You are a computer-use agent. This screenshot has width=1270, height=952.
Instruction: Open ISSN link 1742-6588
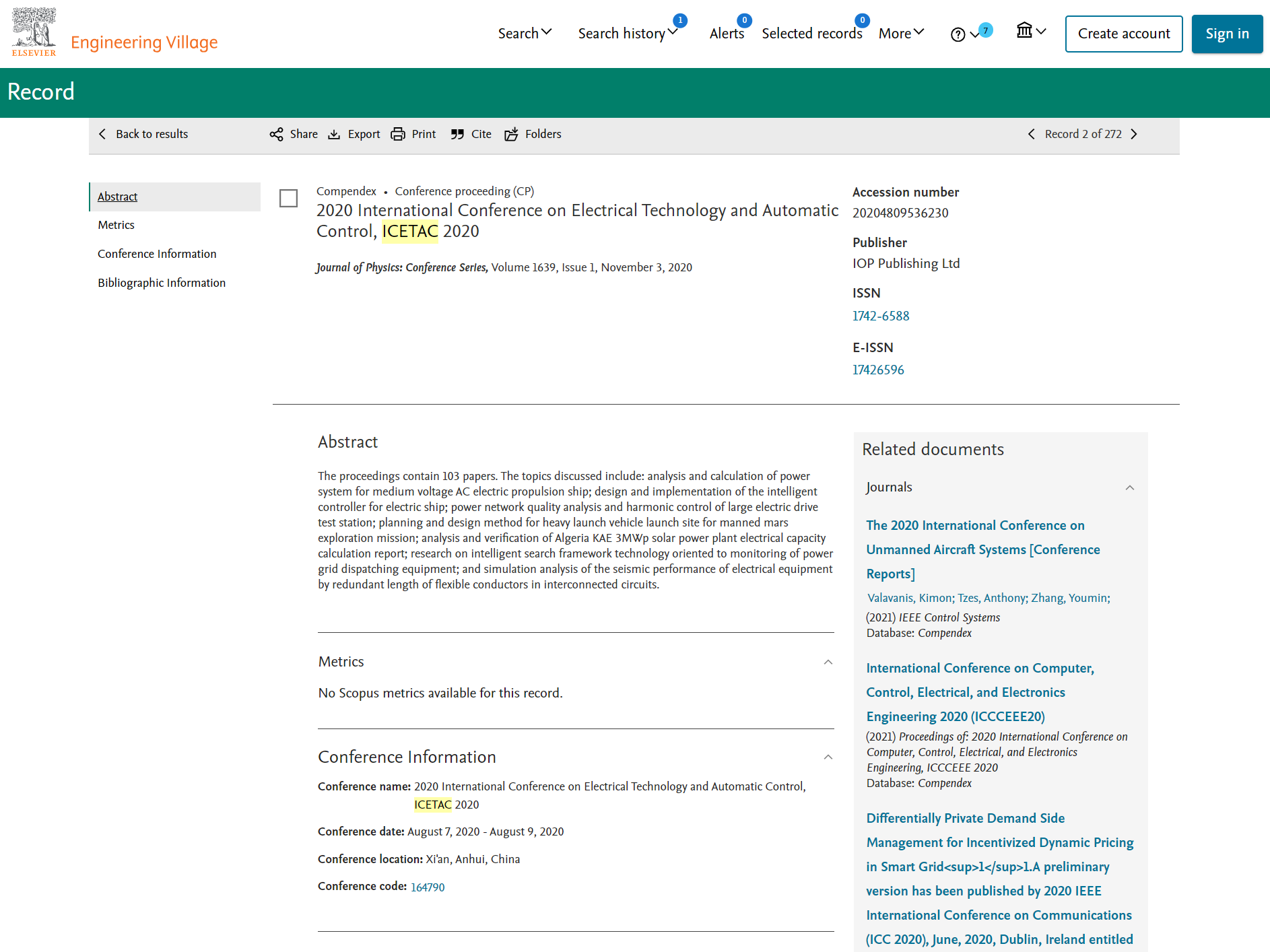881,316
